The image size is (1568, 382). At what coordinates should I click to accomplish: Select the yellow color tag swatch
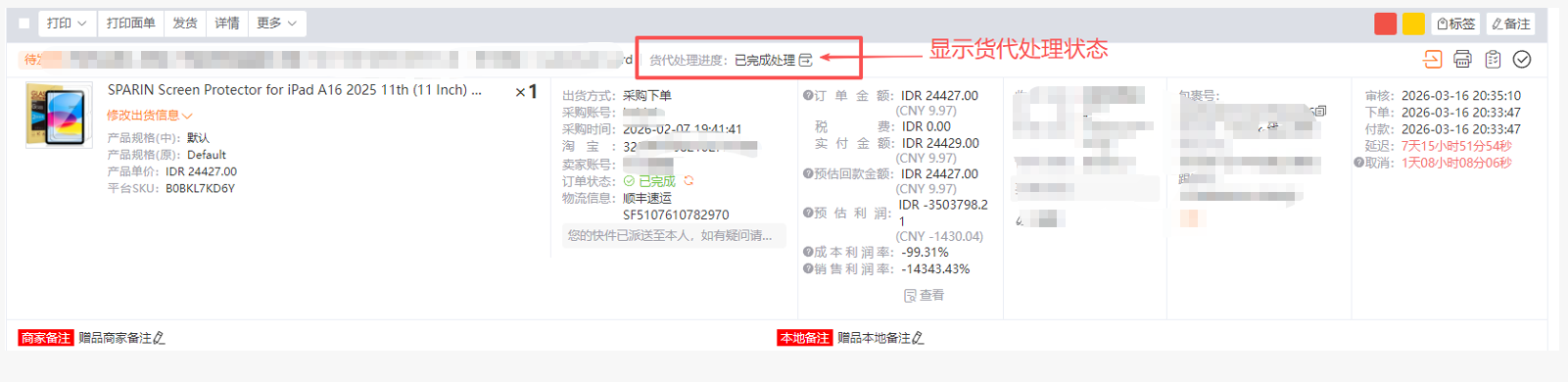pyautogui.click(x=1413, y=24)
